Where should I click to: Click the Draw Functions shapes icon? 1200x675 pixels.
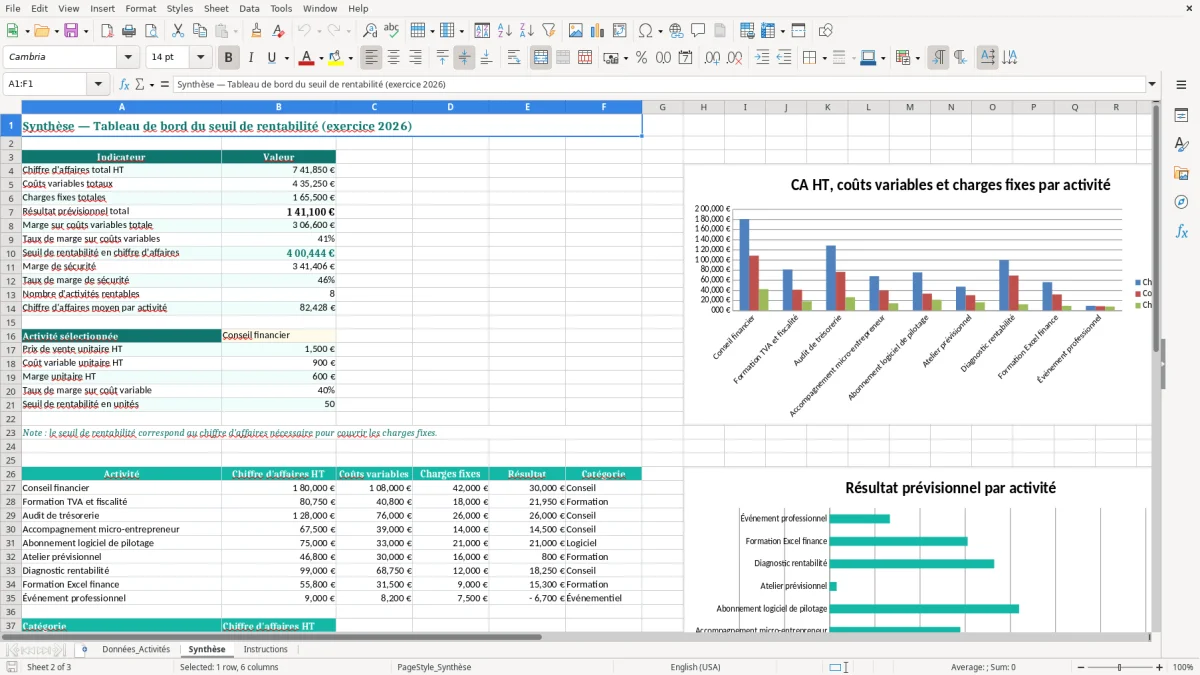826,31
